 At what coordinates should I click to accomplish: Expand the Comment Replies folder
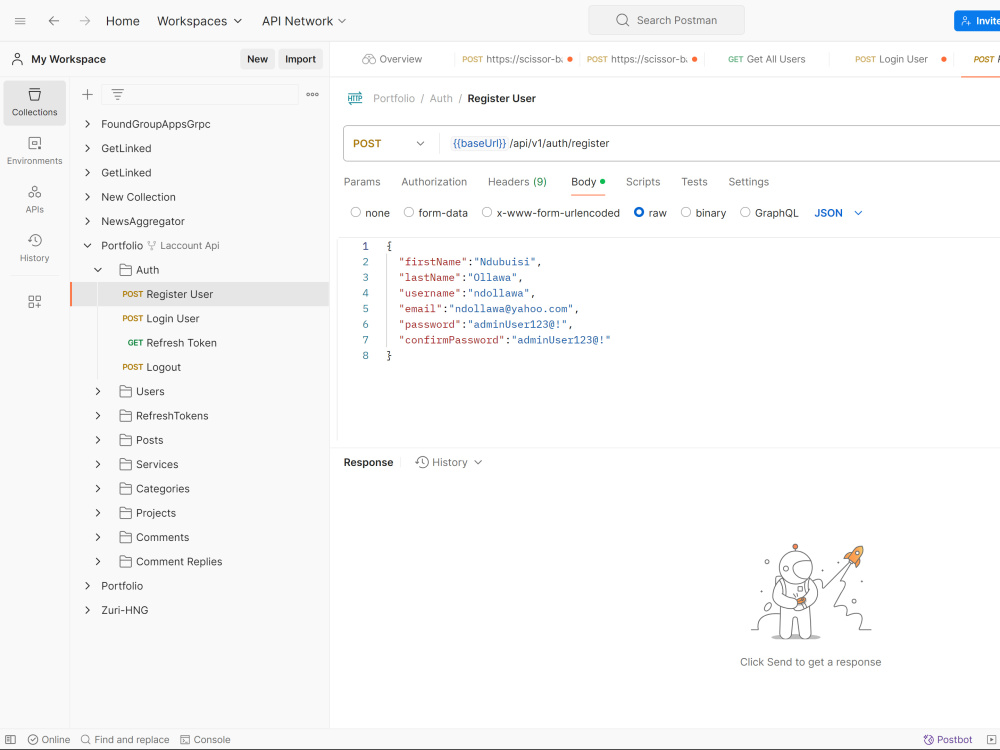pos(98,562)
